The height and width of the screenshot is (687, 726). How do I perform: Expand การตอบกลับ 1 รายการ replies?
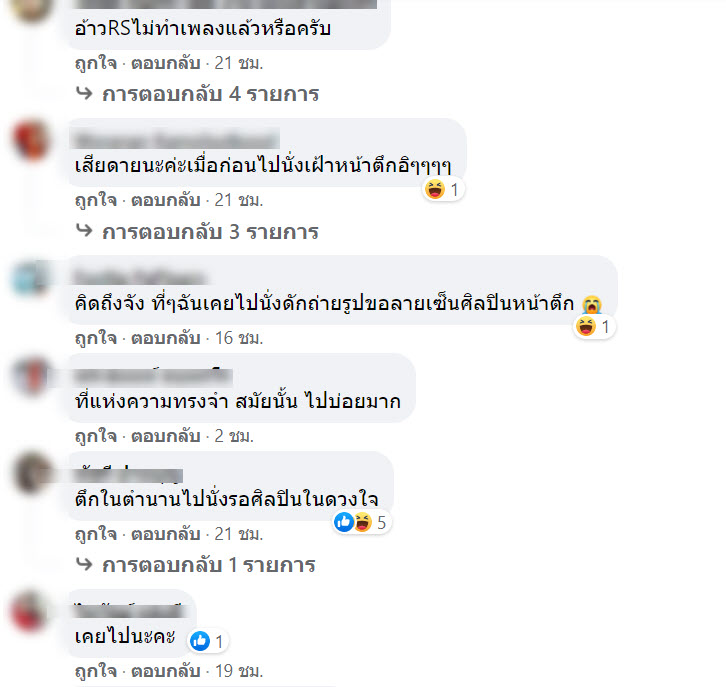click(x=209, y=565)
